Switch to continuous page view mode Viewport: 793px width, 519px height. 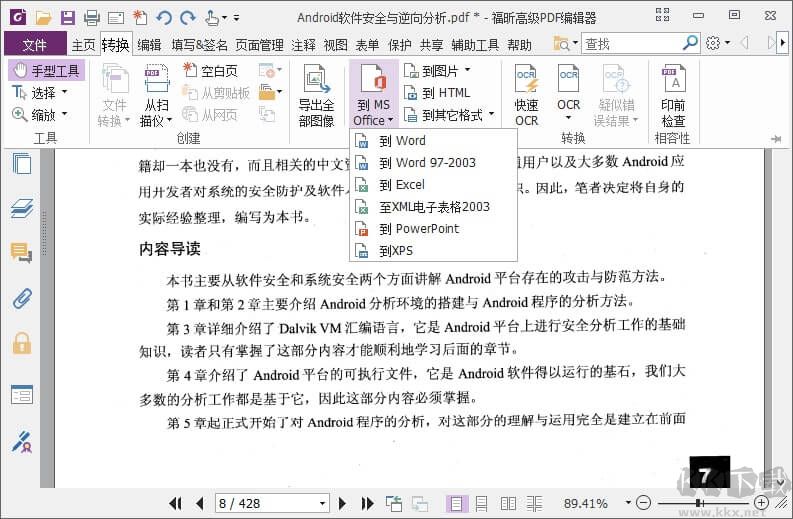point(481,503)
